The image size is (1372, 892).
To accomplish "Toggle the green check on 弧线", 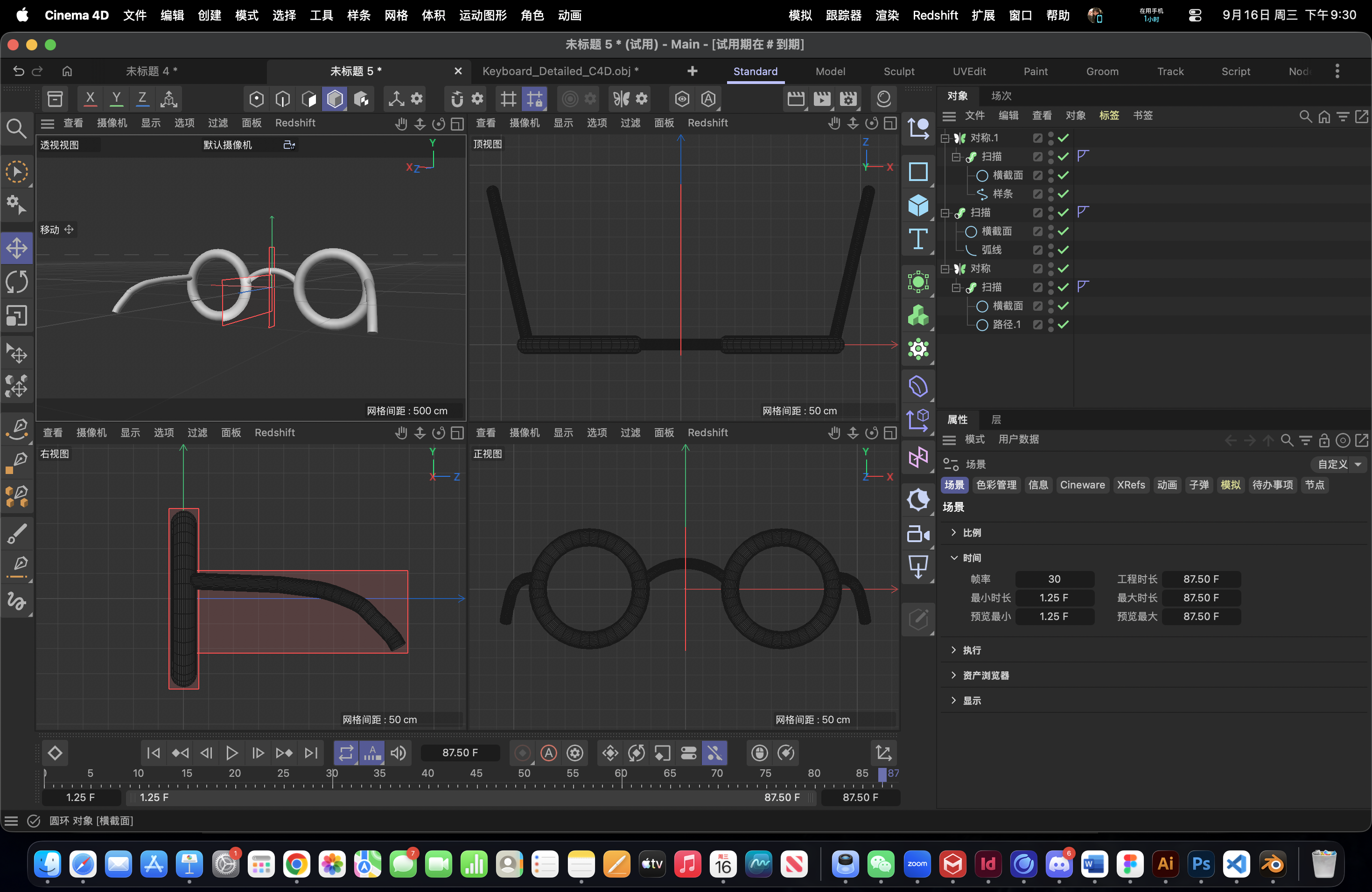I will click(1064, 250).
